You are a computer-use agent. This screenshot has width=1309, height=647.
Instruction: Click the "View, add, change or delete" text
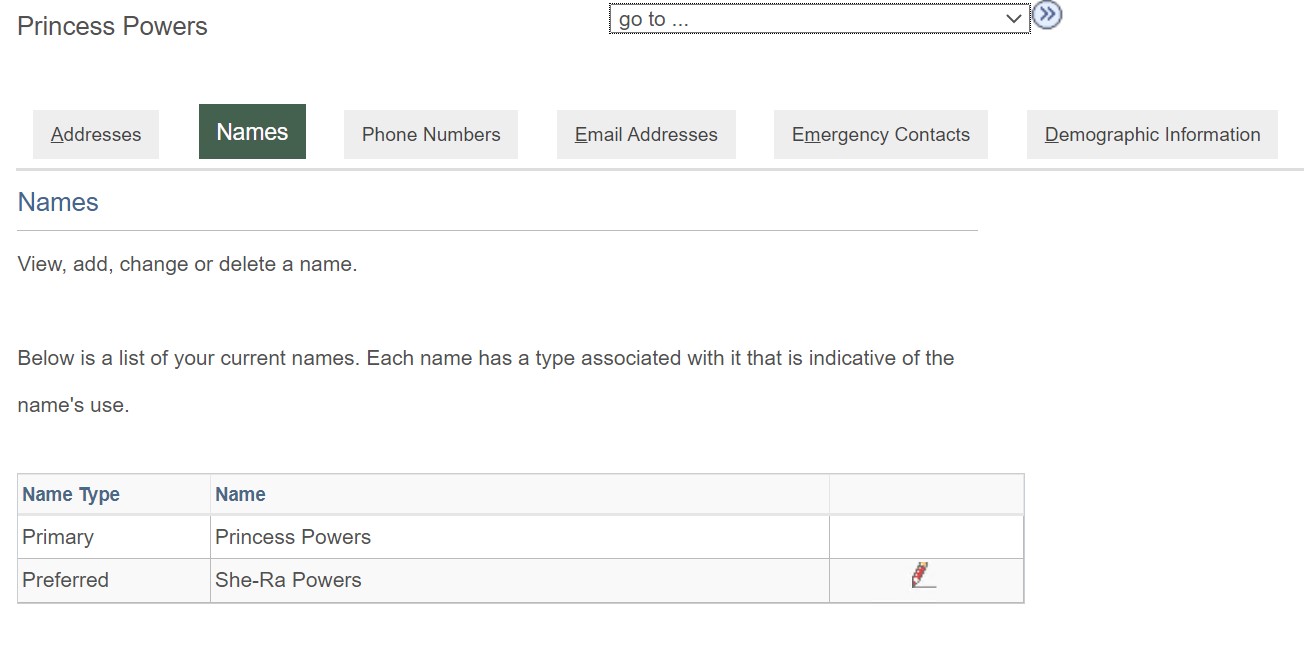click(187, 265)
